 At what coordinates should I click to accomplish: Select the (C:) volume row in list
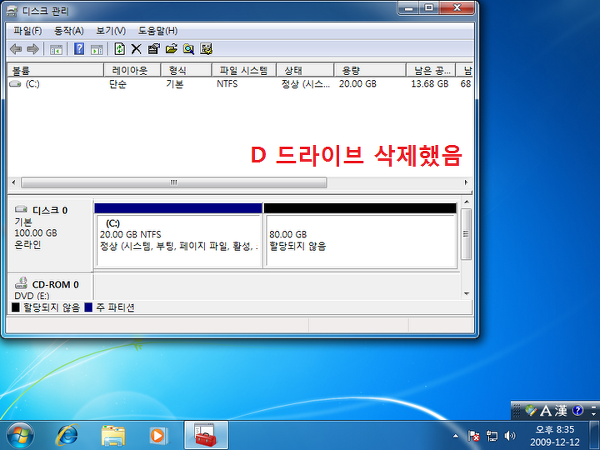(240, 84)
